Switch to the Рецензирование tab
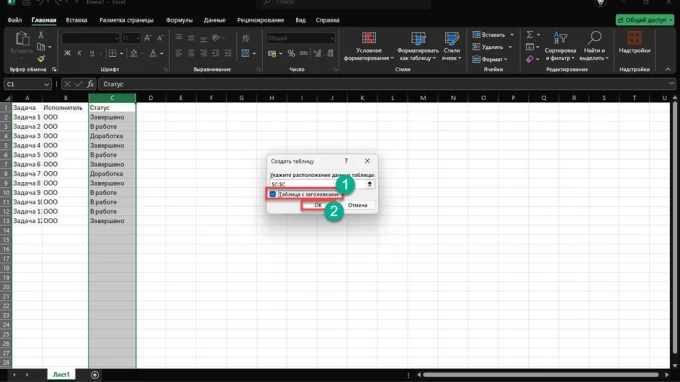 (261, 20)
